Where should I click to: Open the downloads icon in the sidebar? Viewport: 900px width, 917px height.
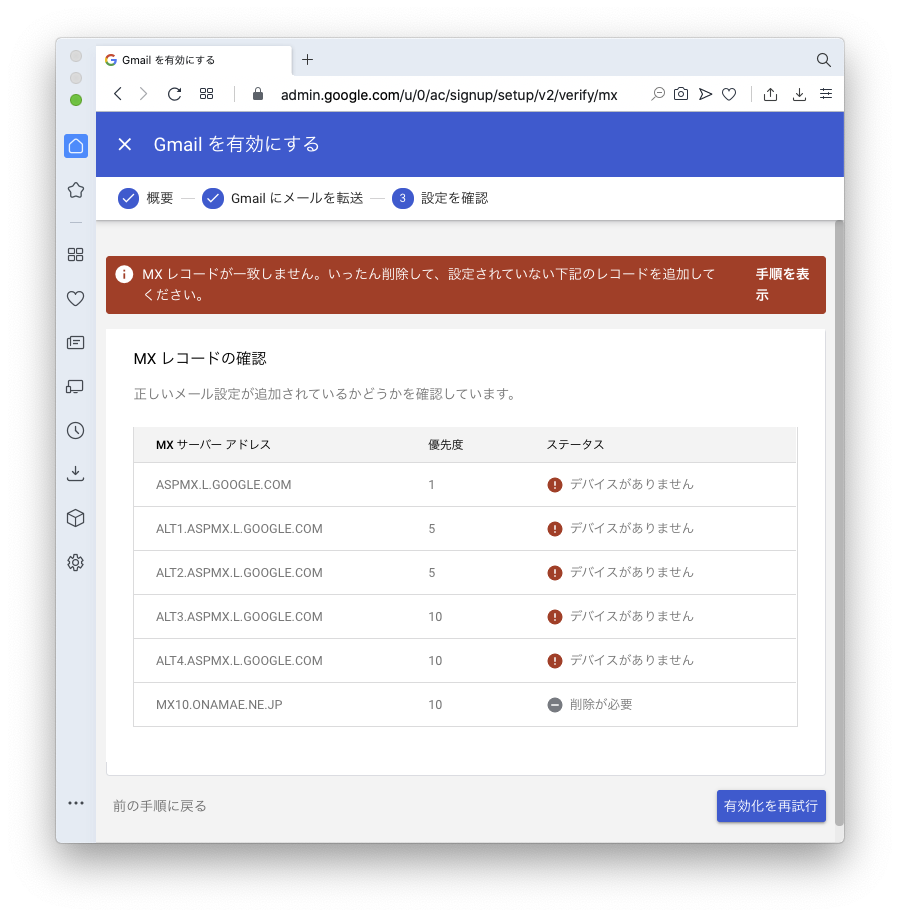(x=76, y=474)
